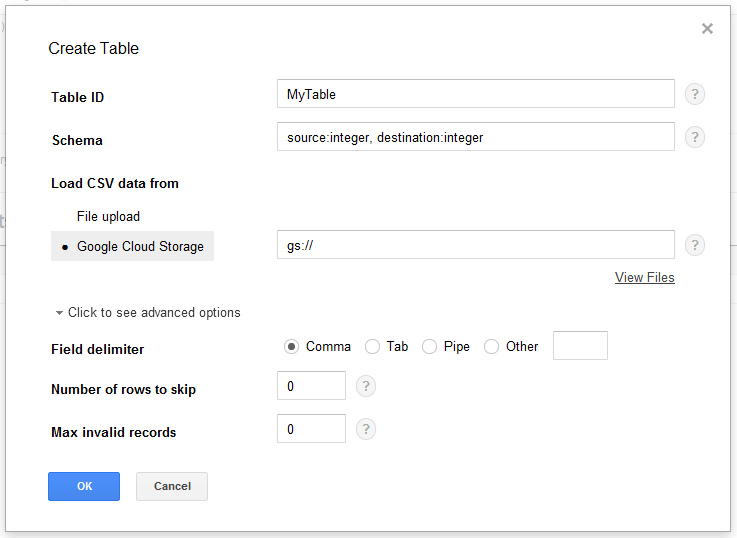This screenshot has width=737, height=538.
Task: Click the custom Other delimiter text box
Action: click(x=580, y=346)
